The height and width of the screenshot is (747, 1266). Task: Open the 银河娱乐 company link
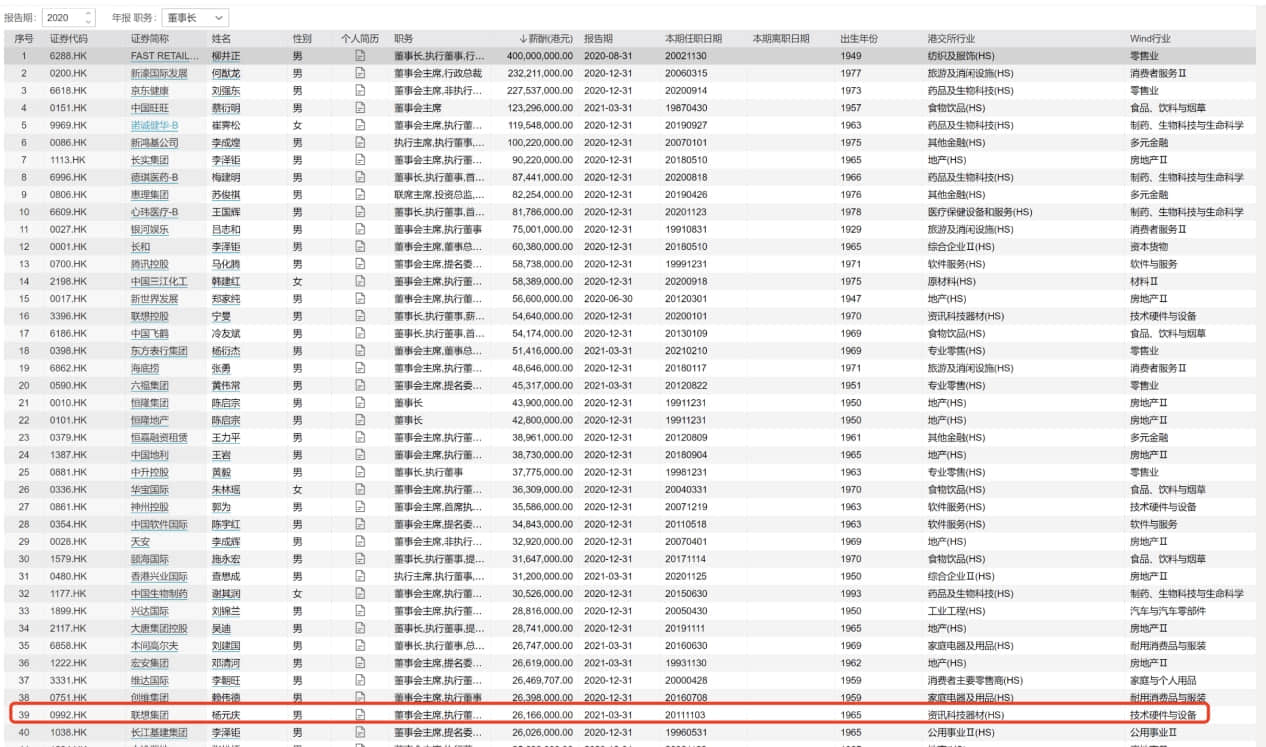150,229
